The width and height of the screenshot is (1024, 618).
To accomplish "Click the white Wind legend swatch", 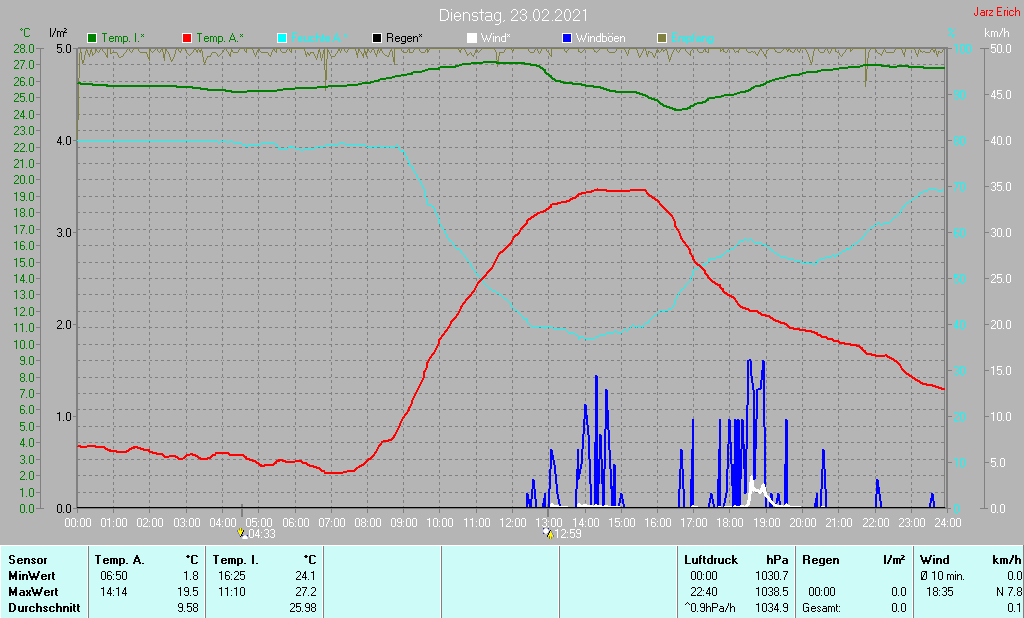I will coord(472,39).
